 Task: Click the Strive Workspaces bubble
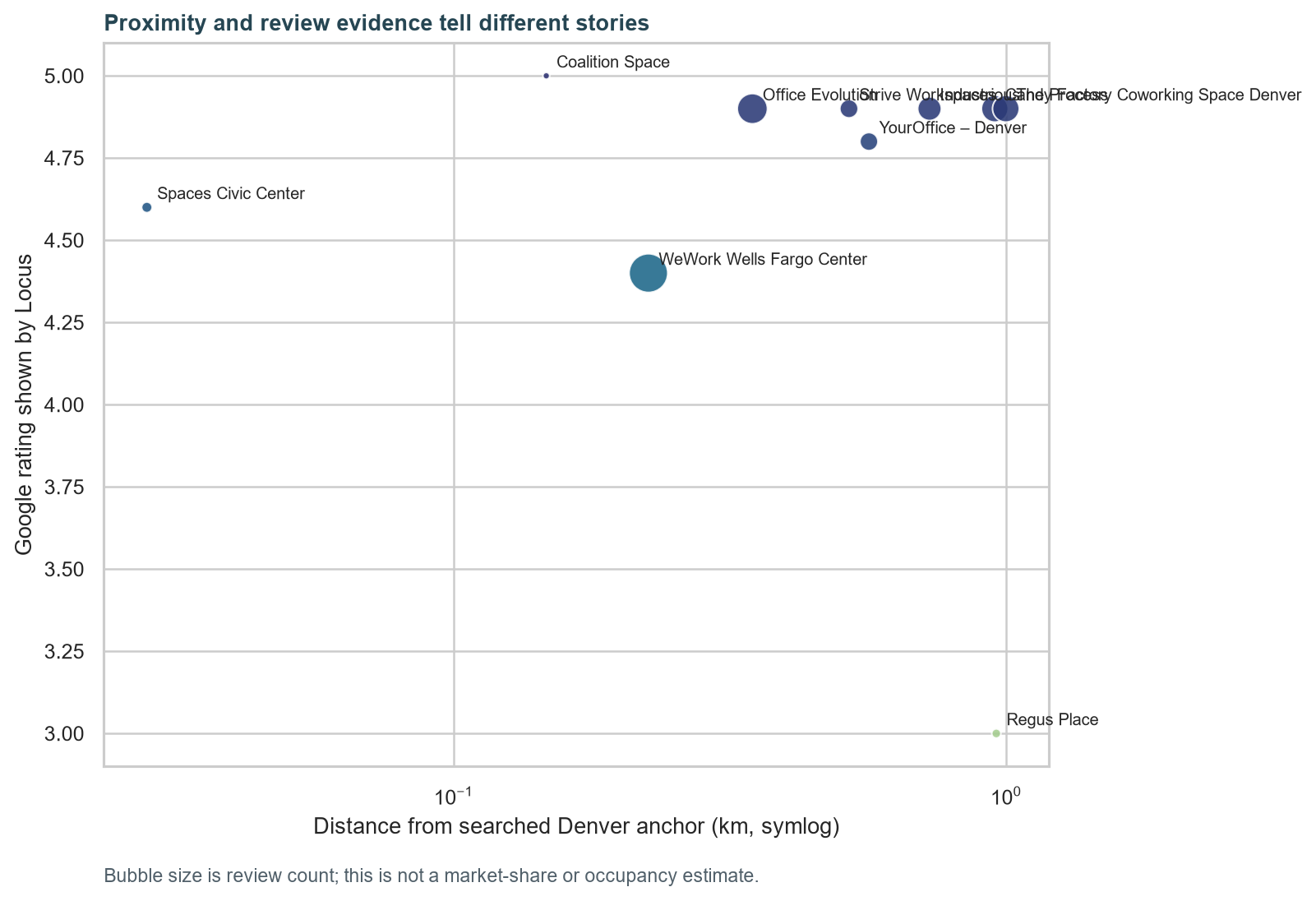click(x=849, y=109)
